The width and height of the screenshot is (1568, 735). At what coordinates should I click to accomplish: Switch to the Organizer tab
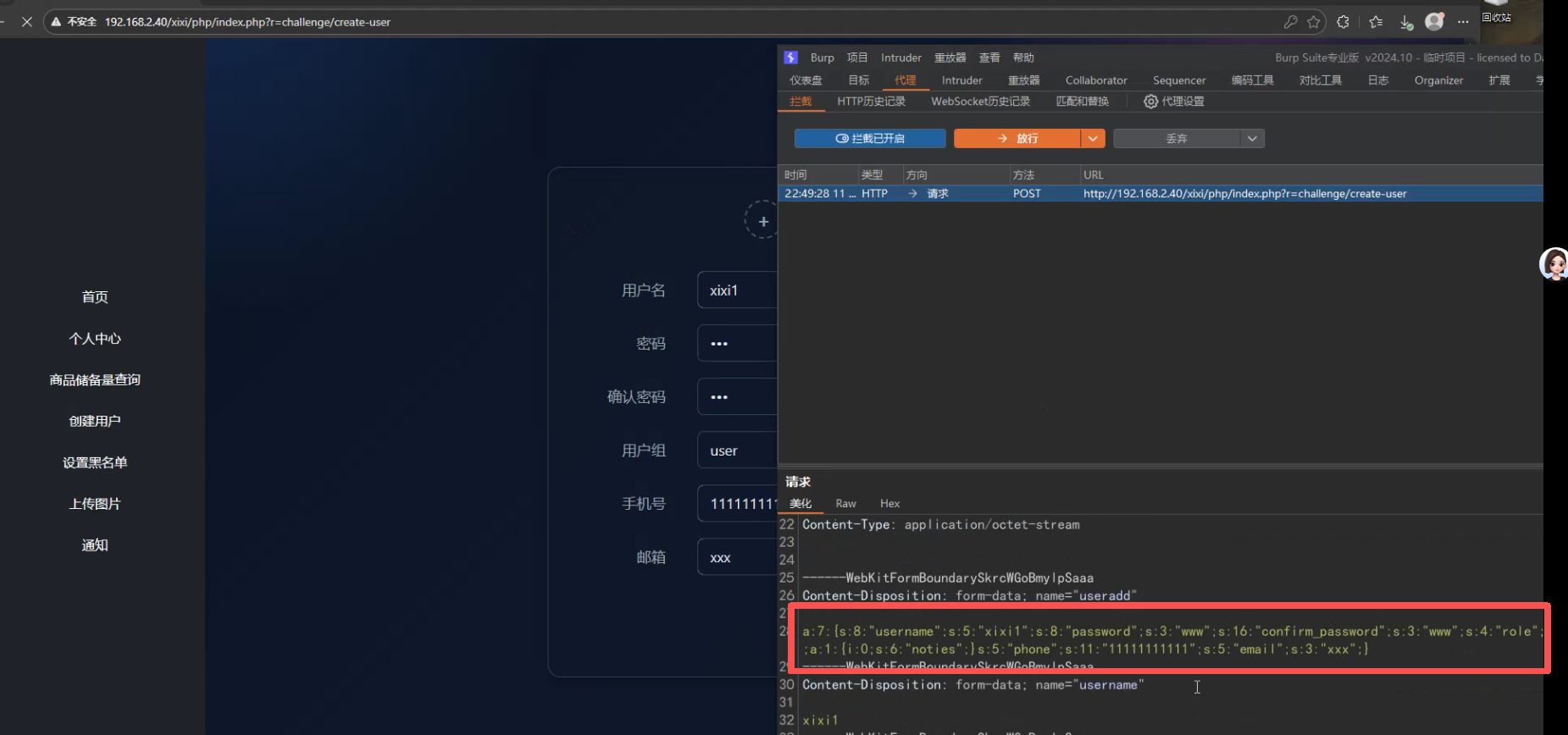(1438, 80)
